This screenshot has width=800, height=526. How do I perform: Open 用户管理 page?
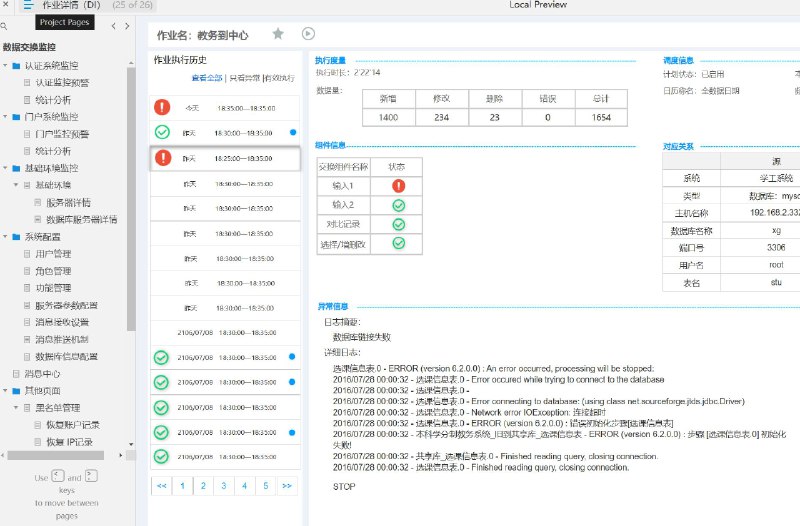point(53,254)
